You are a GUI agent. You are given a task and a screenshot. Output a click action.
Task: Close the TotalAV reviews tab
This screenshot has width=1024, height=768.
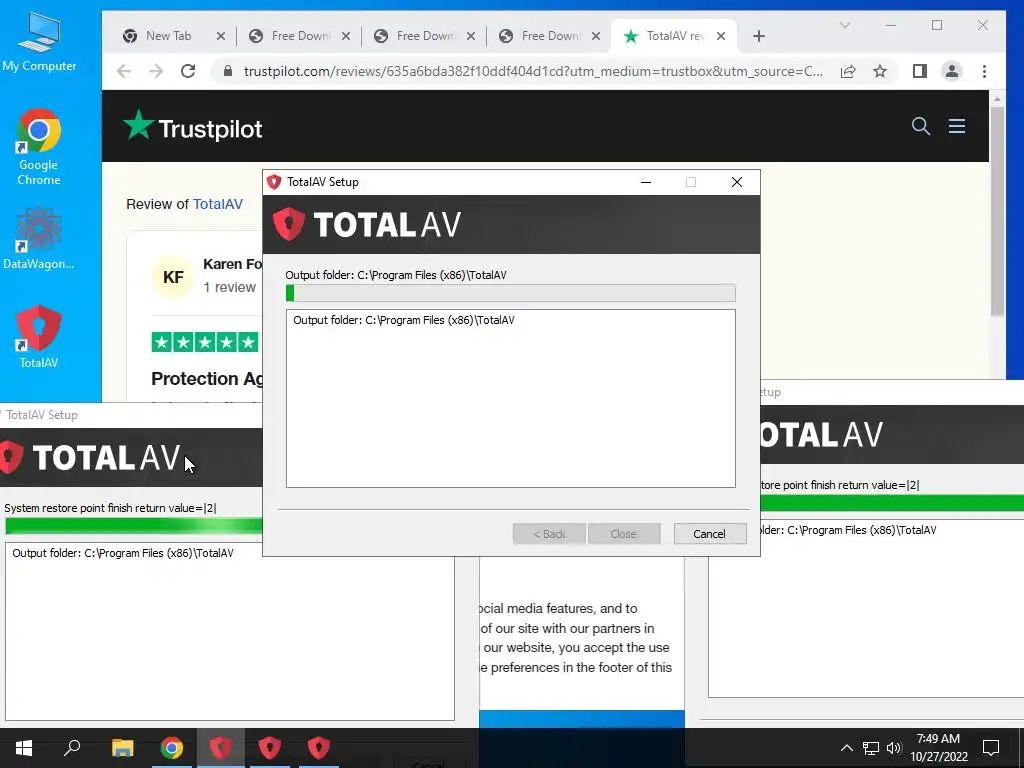[721, 36]
